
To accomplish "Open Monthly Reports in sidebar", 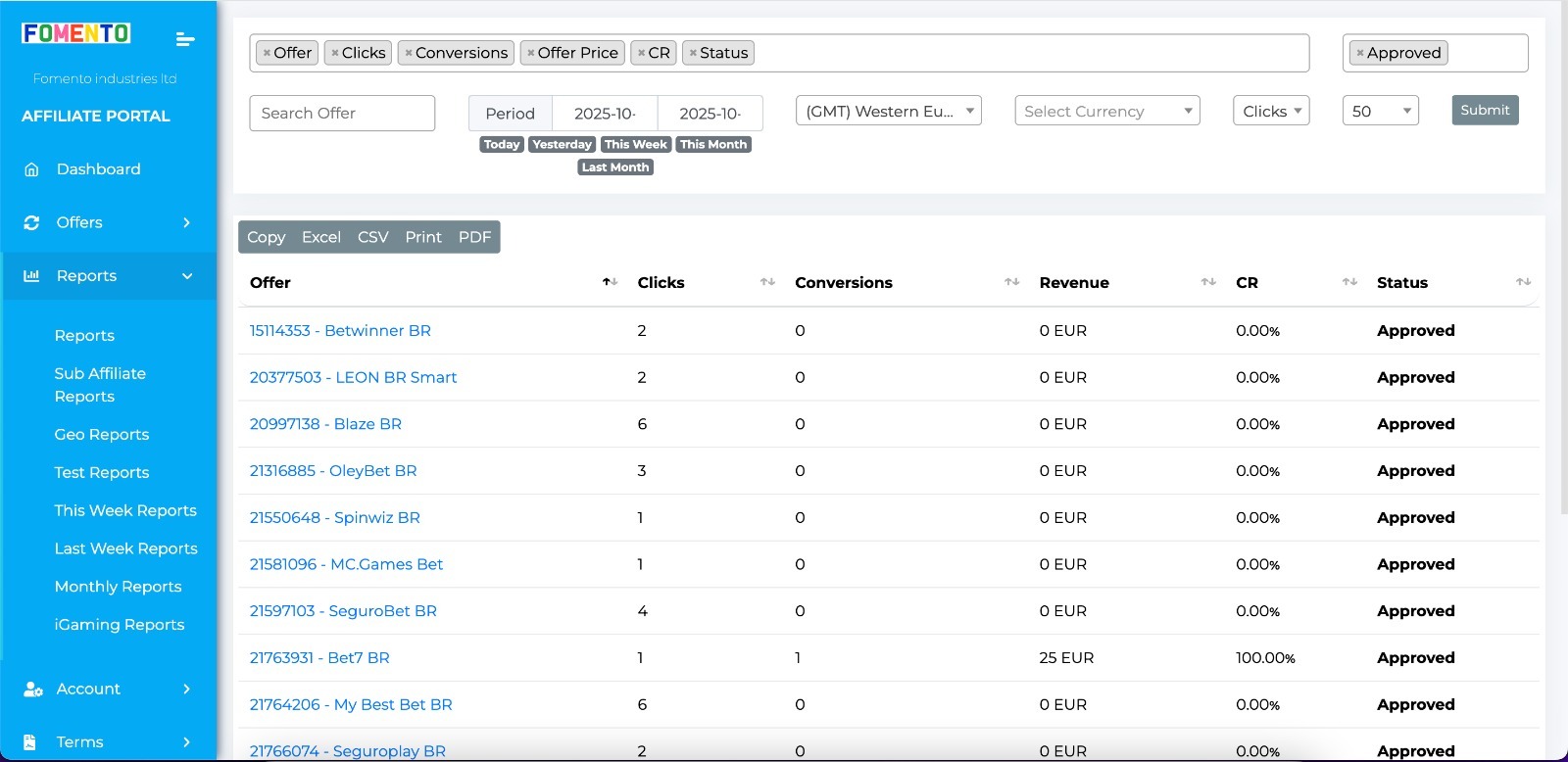I will tap(118, 587).
